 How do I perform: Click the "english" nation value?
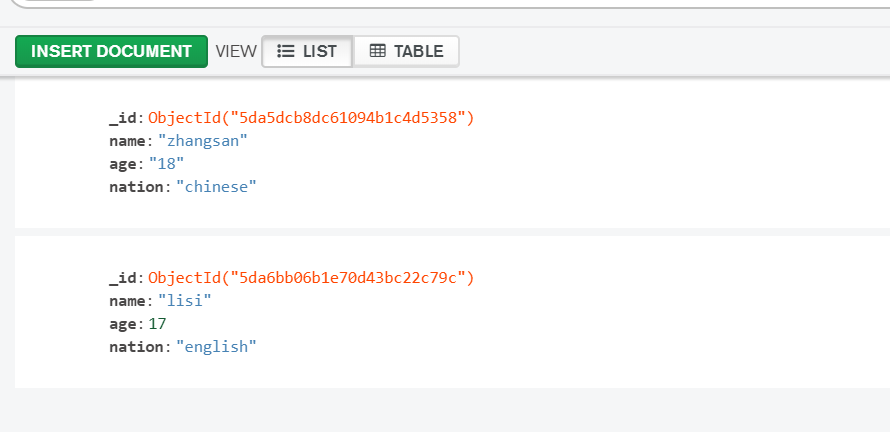pos(216,347)
